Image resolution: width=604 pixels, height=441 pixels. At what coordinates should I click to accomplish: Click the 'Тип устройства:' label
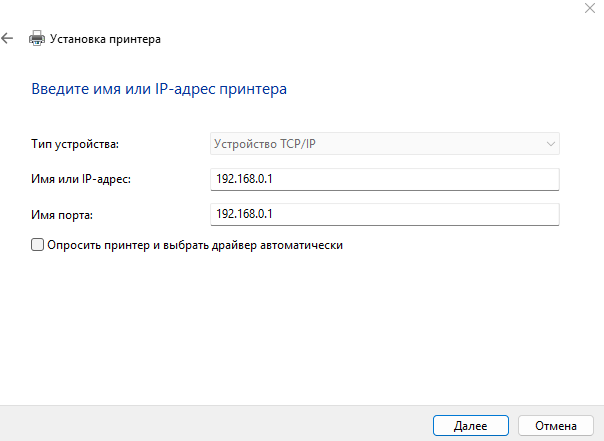[75, 144]
